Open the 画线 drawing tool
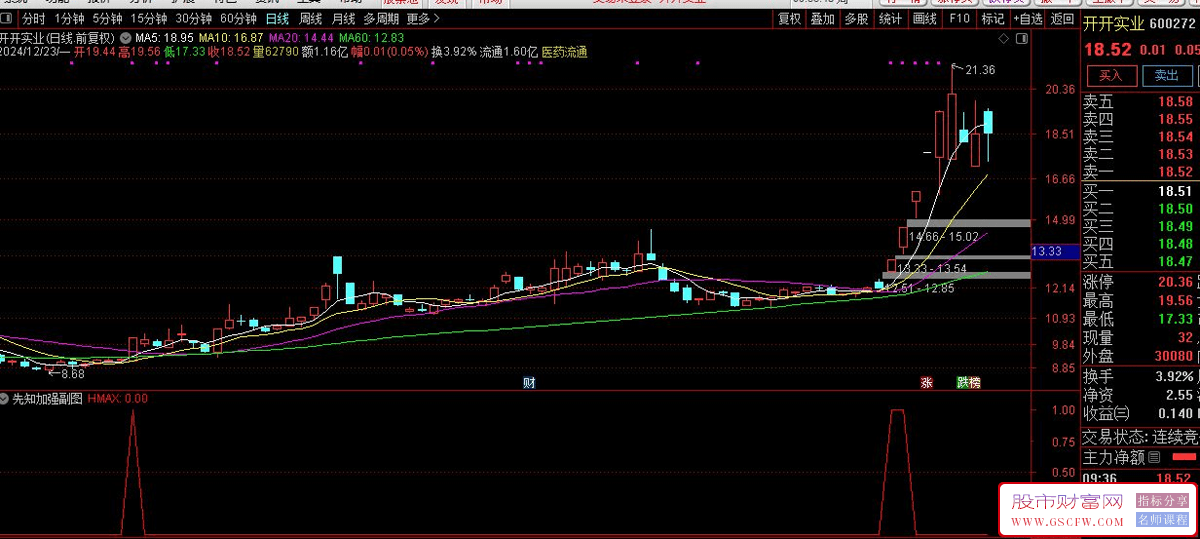1200x539 pixels. coord(925,19)
